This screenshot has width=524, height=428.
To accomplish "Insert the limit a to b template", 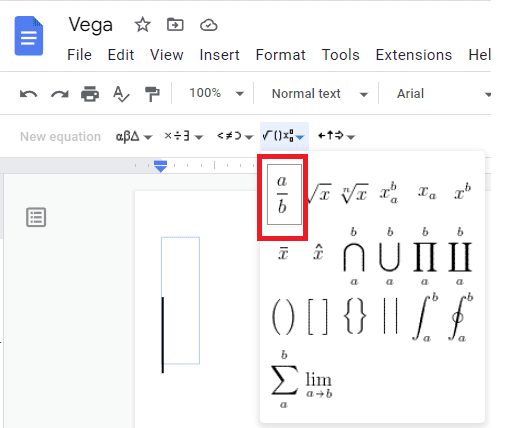I will click(x=319, y=385).
